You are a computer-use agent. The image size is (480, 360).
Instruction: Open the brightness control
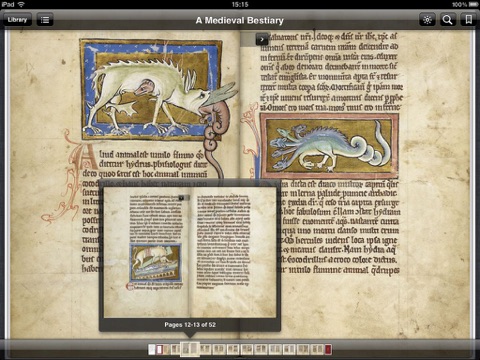coord(427,20)
